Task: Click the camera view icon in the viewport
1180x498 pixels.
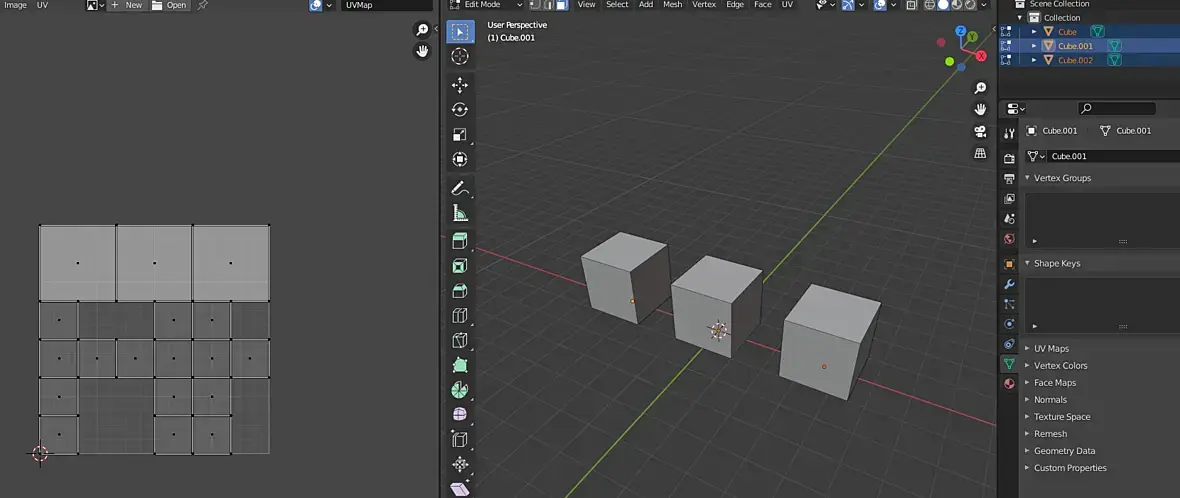Action: tap(980, 132)
